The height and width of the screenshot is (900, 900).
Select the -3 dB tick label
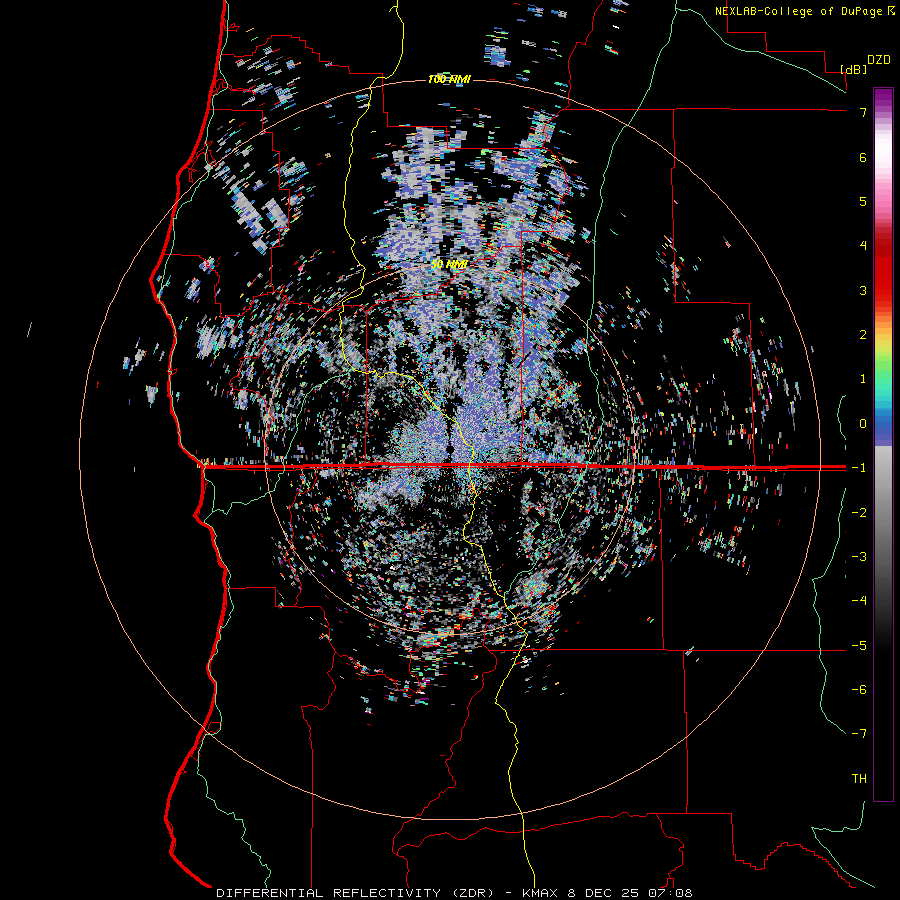pyautogui.click(x=859, y=556)
